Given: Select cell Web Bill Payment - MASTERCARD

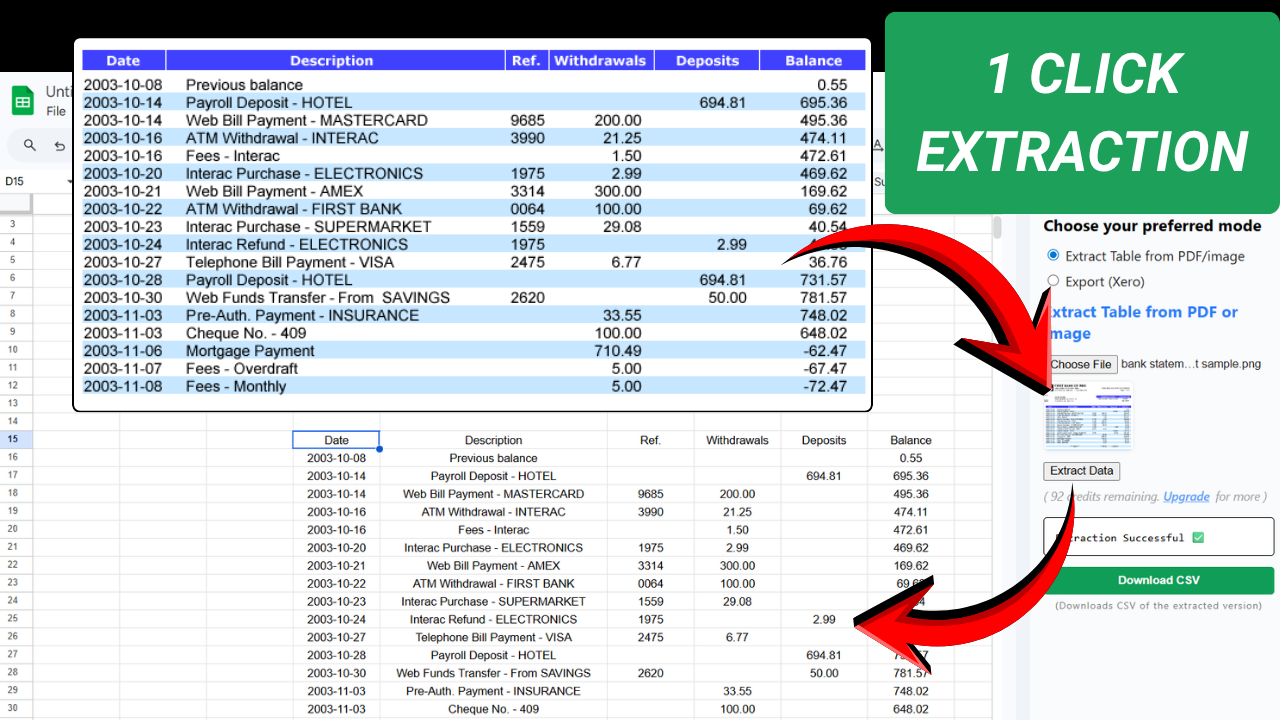Looking at the screenshot, I should [493, 494].
